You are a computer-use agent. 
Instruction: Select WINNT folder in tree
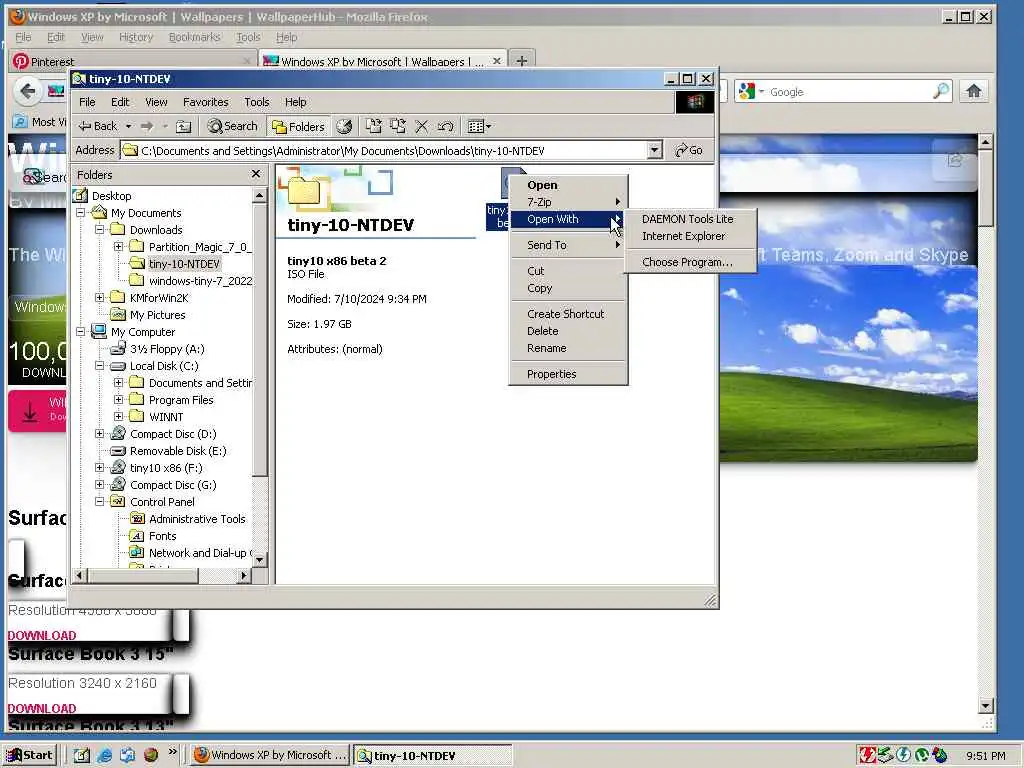pos(166,417)
